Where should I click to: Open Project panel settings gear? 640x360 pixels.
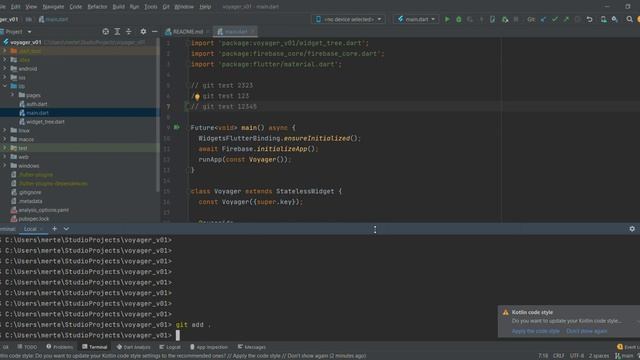point(143,31)
